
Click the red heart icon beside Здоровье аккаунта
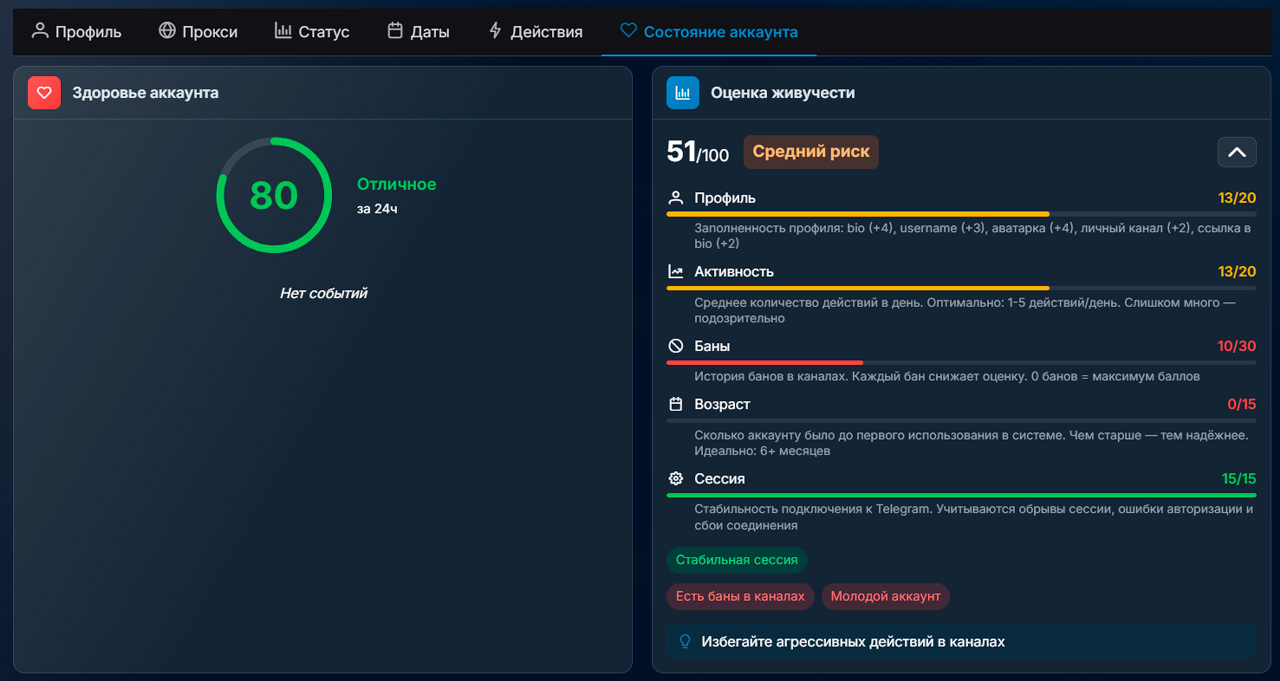click(x=44, y=93)
